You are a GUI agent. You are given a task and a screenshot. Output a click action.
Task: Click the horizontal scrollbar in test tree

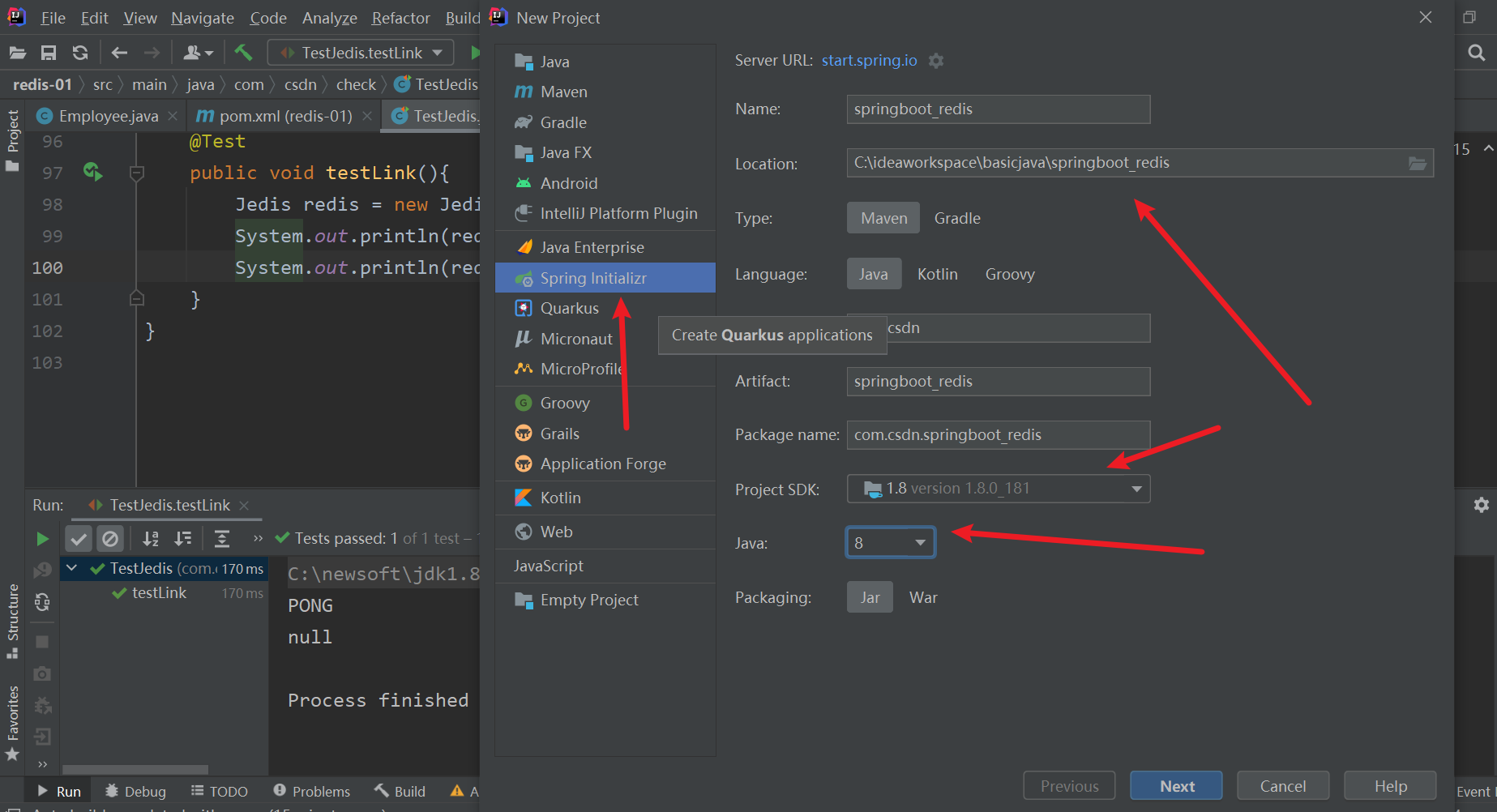pos(135,769)
